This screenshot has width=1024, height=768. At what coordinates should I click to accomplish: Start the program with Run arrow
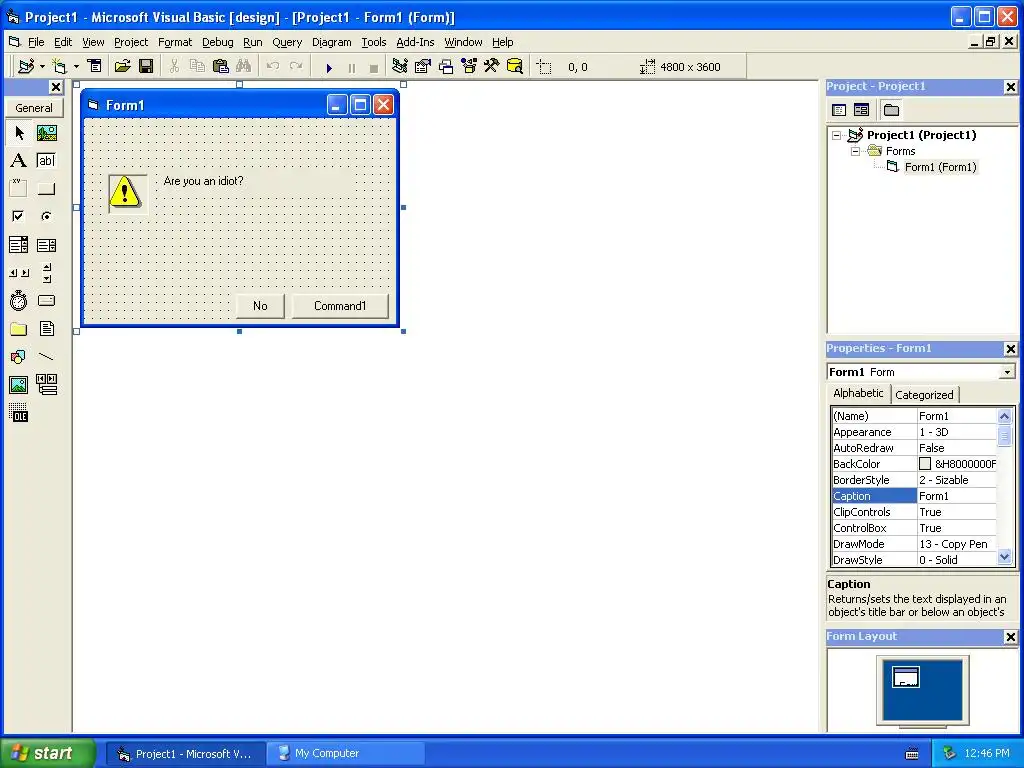click(329, 67)
